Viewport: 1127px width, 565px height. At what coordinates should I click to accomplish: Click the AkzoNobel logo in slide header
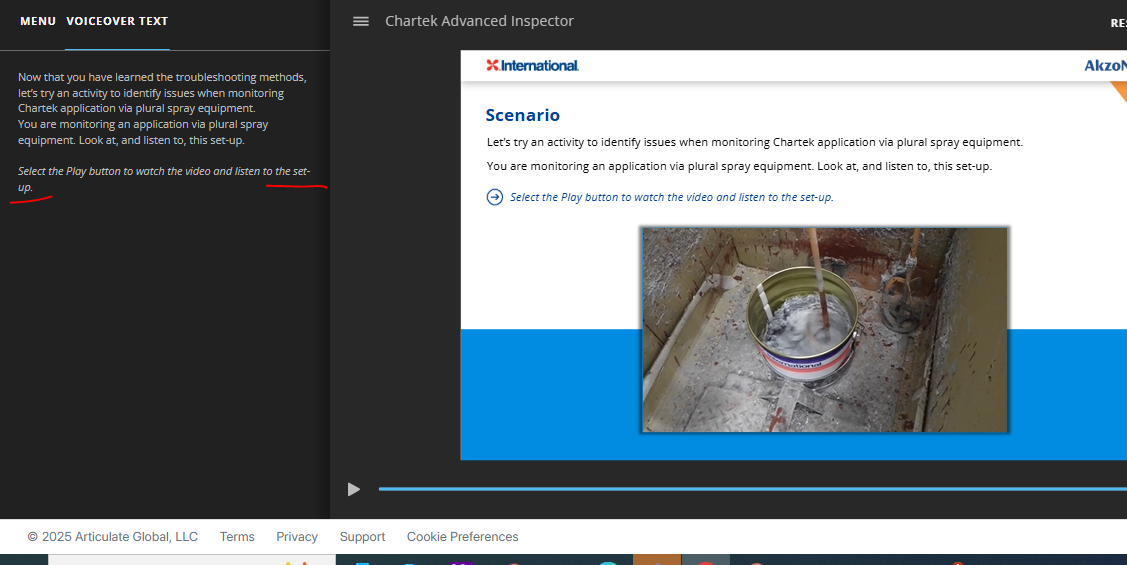(x=1105, y=66)
